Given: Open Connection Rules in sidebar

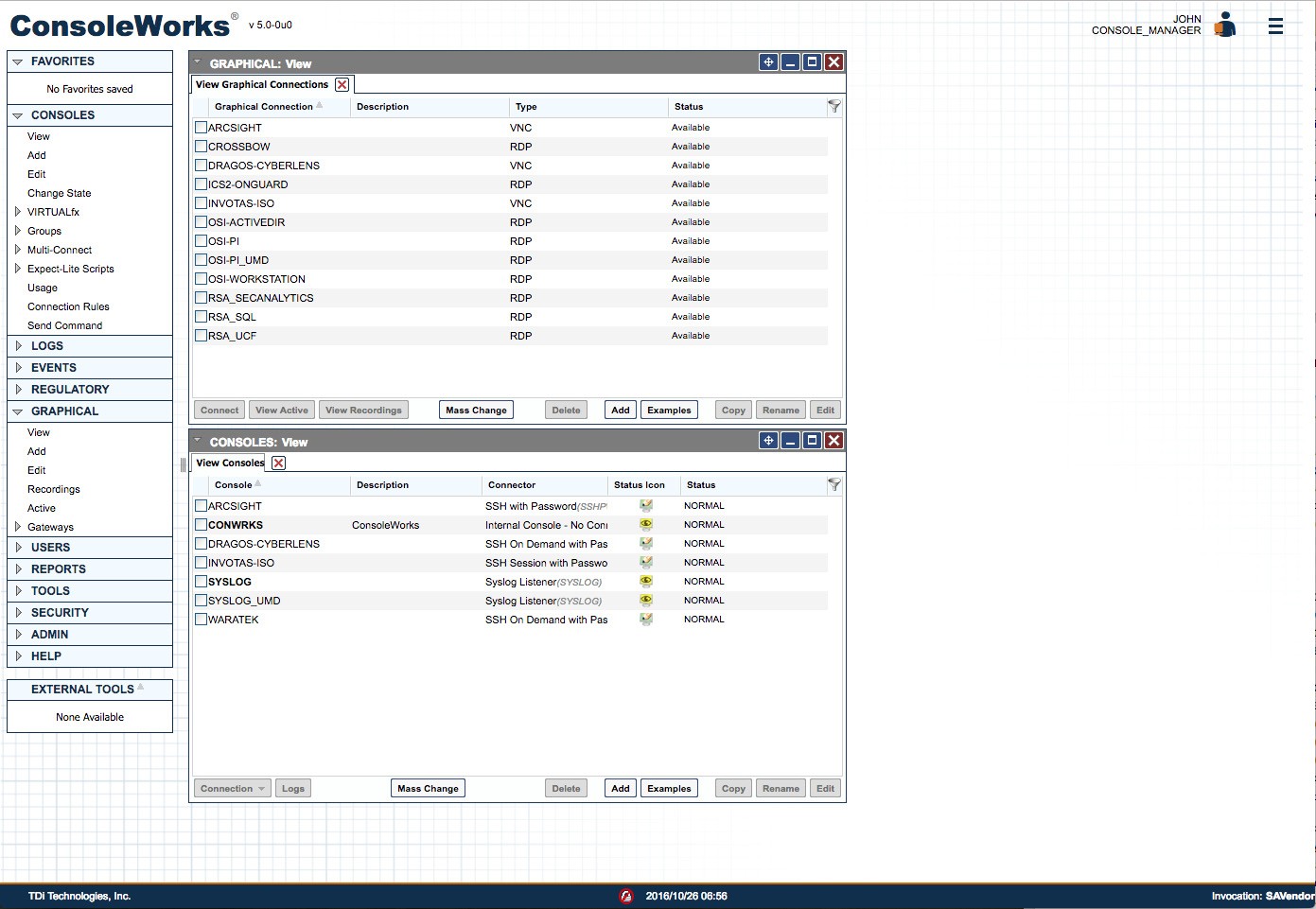Looking at the screenshot, I should point(68,306).
